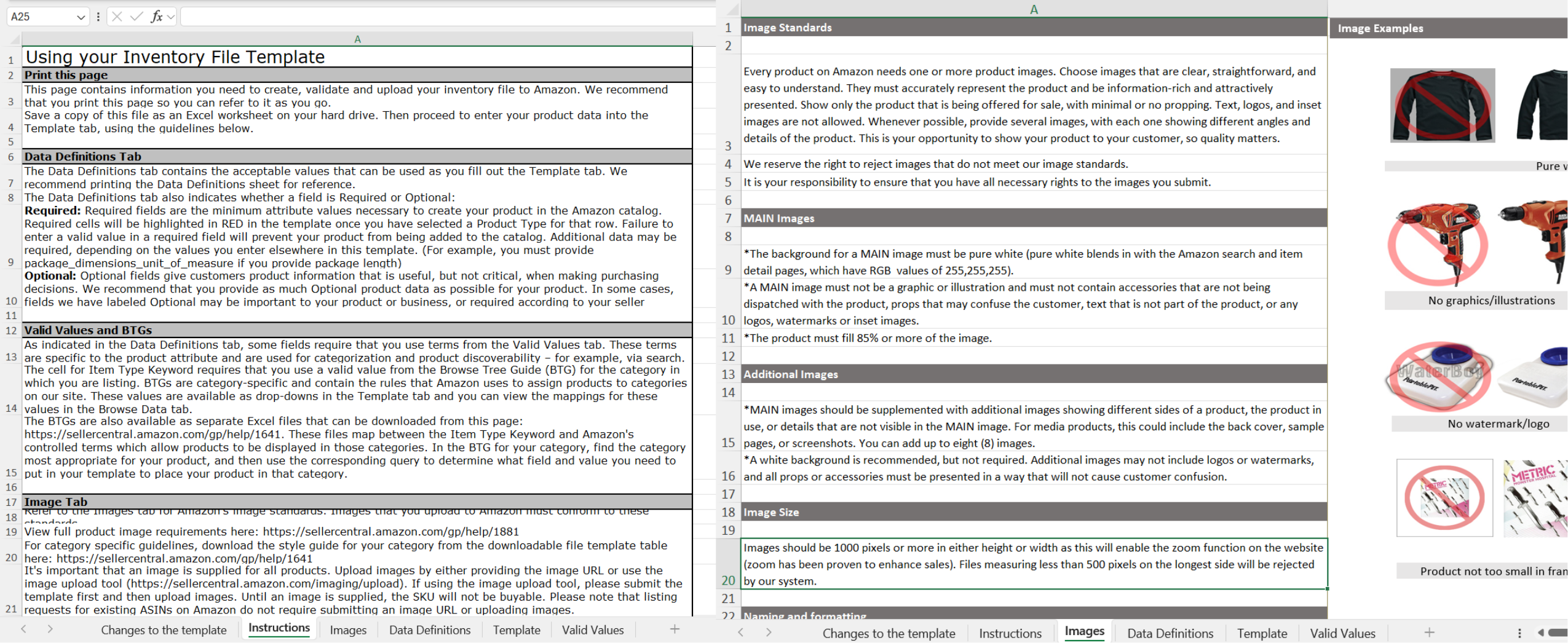Open Valid Values tab in left window

coord(593,629)
